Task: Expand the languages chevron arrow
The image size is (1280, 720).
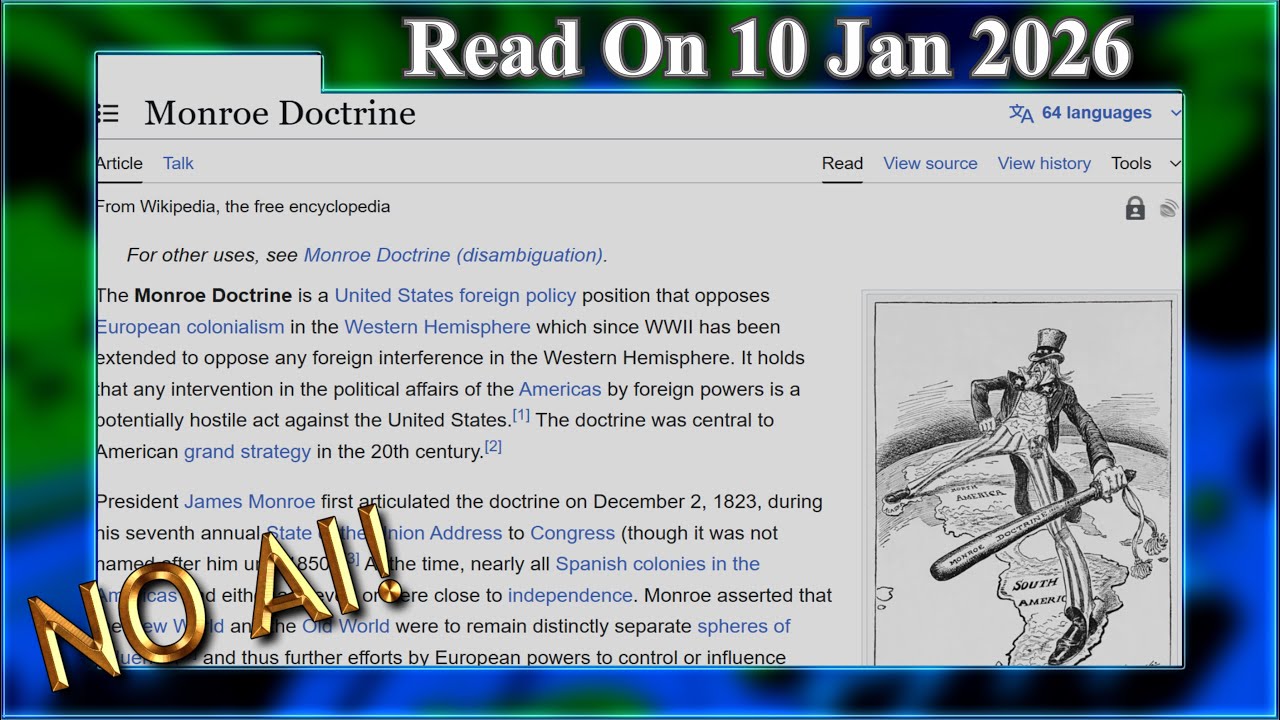Action: [1175, 113]
